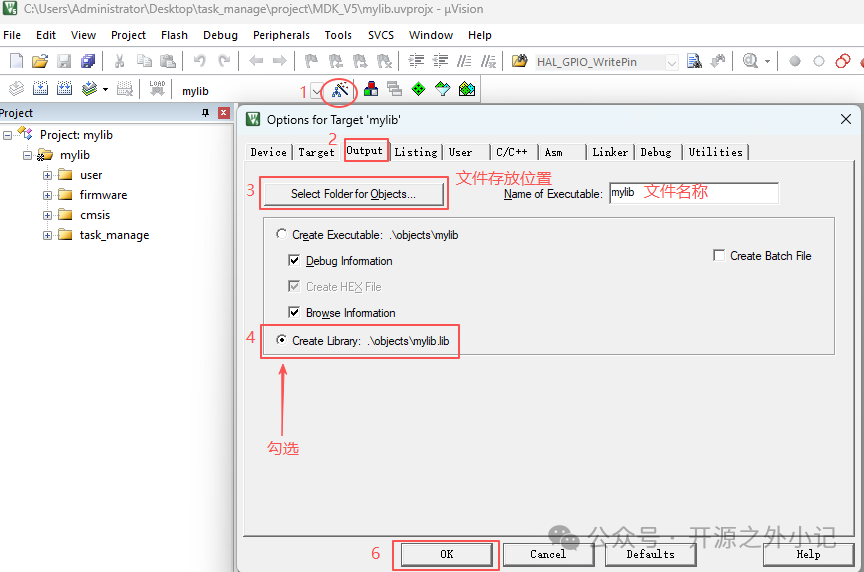
Task: Redo the last edit
Action: (224, 61)
